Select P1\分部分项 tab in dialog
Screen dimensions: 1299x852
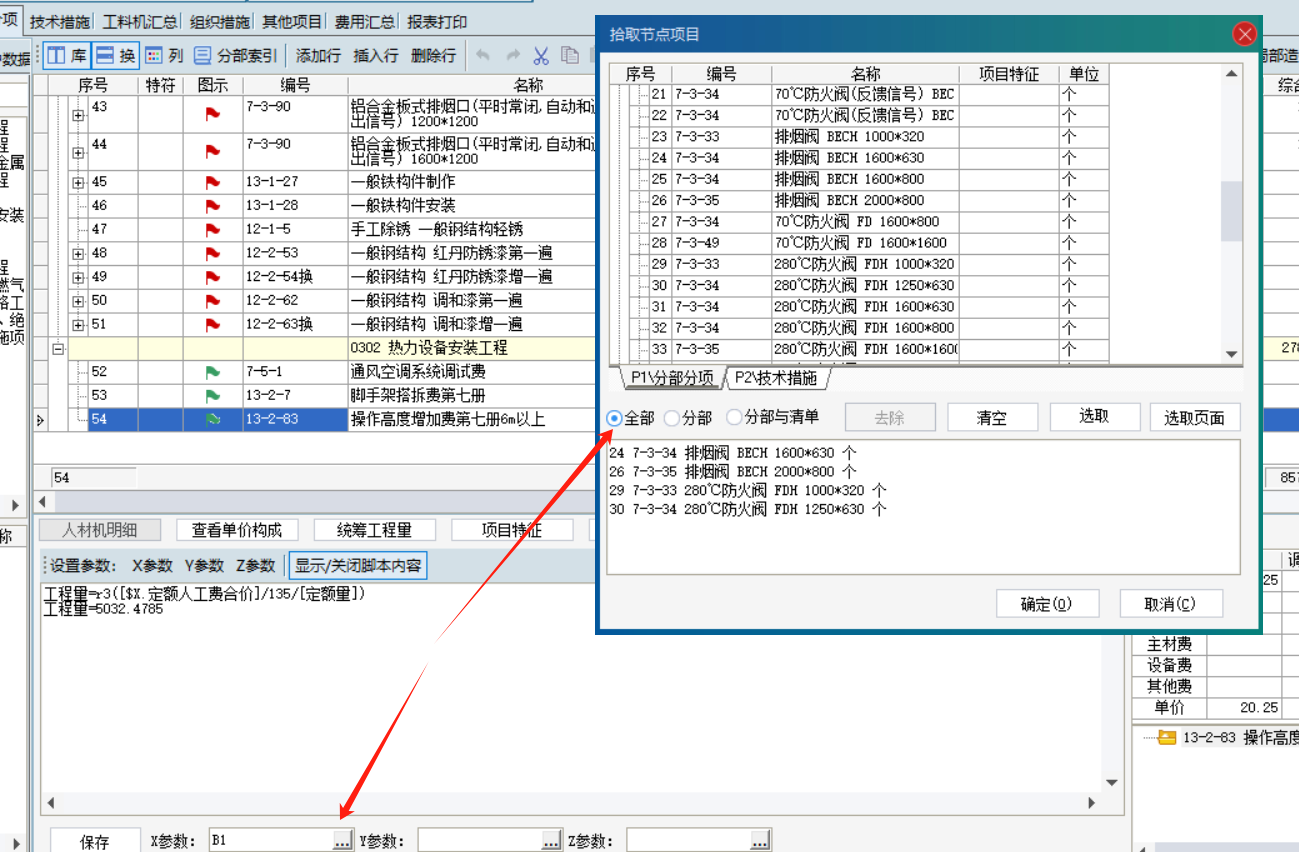(671, 378)
